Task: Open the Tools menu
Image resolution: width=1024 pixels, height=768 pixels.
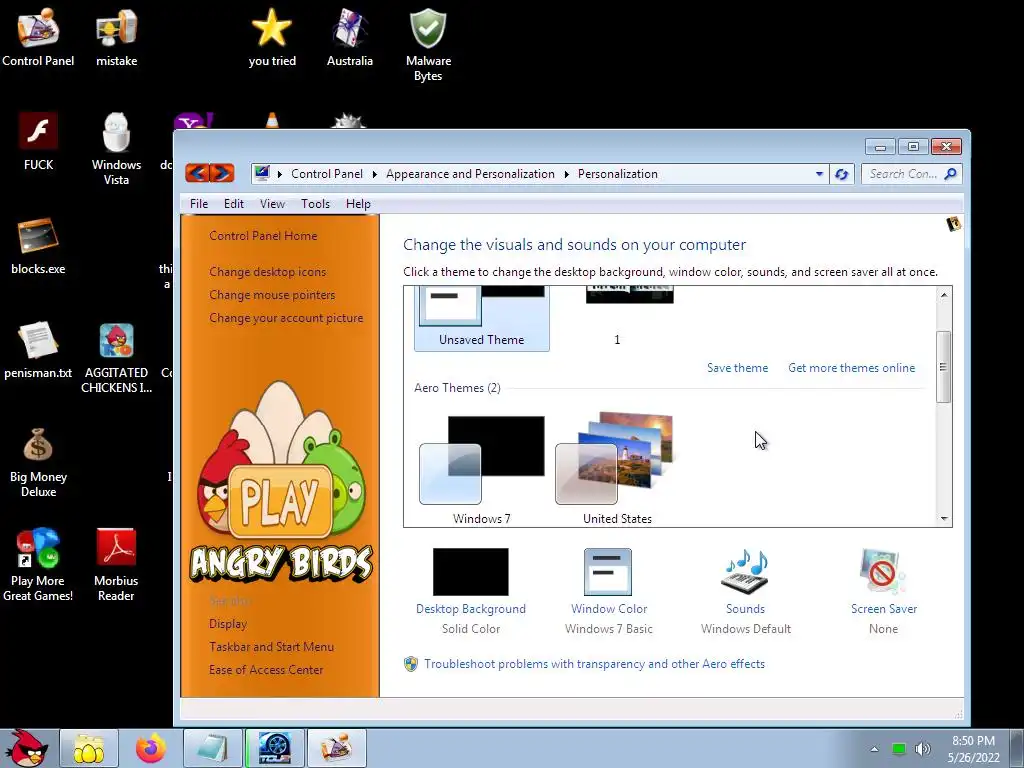Action: tap(315, 204)
